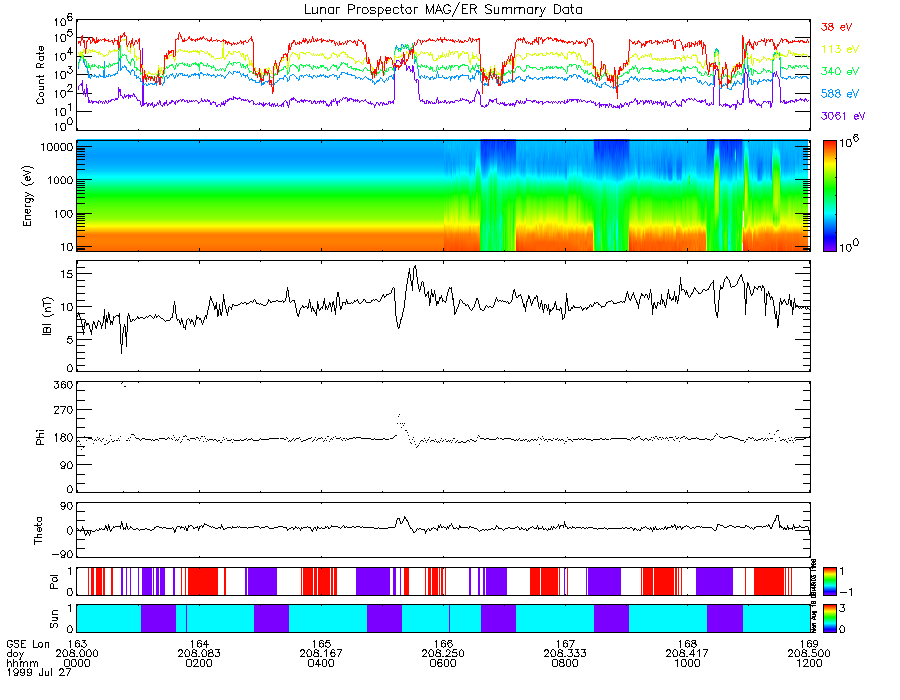Click the 'Theta' axis label
900x700 pixels.
pos(38,530)
